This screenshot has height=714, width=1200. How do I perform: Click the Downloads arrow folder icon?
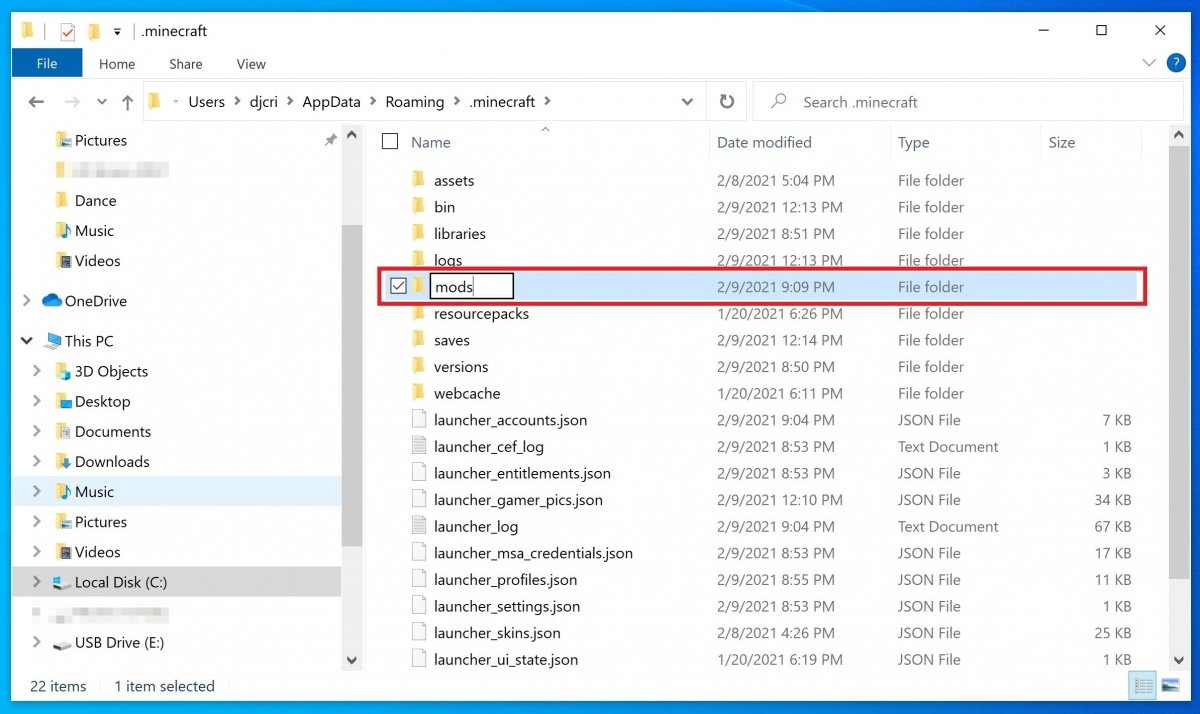click(x=62, y=461)
